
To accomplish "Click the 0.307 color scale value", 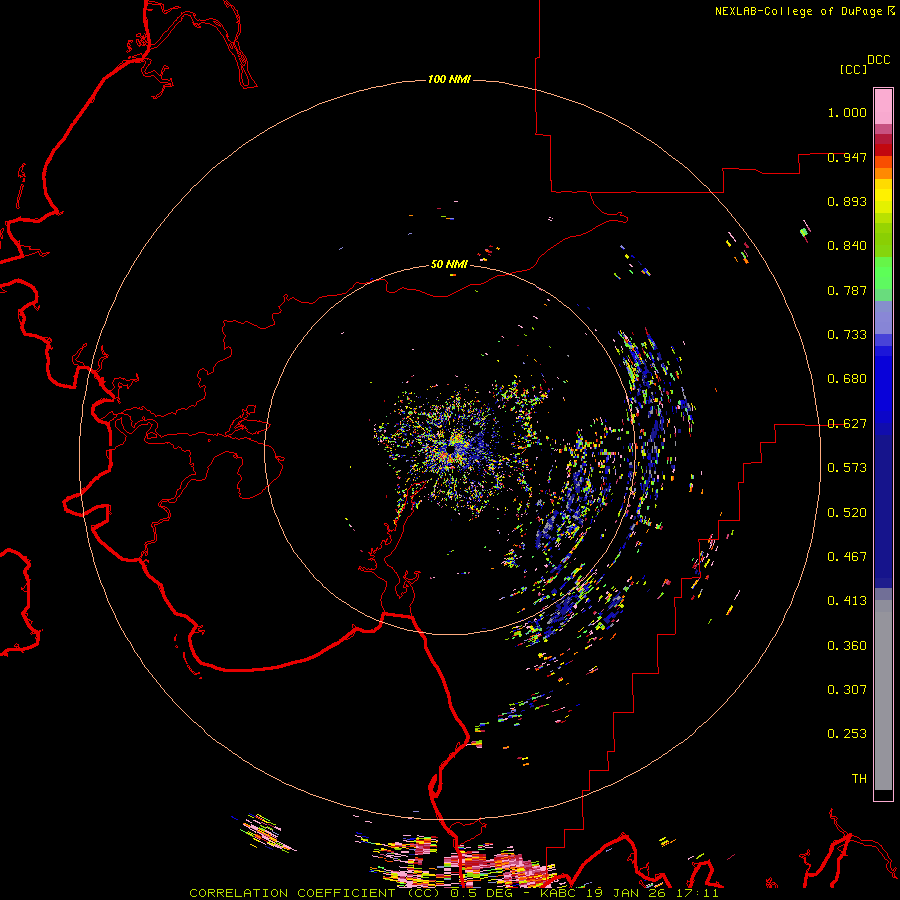I will 847,690.
